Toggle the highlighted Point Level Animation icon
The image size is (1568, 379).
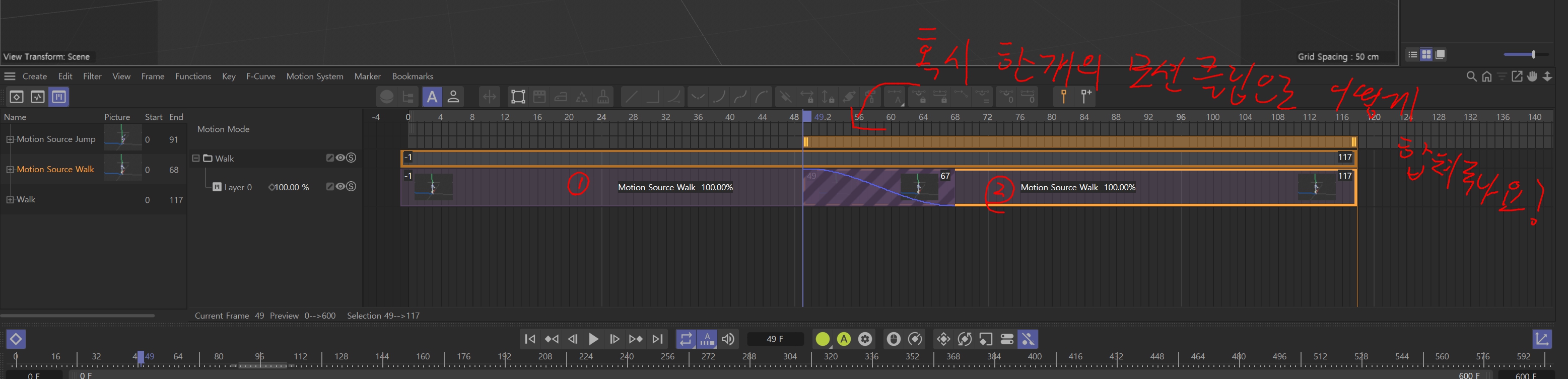point(1028,339)
